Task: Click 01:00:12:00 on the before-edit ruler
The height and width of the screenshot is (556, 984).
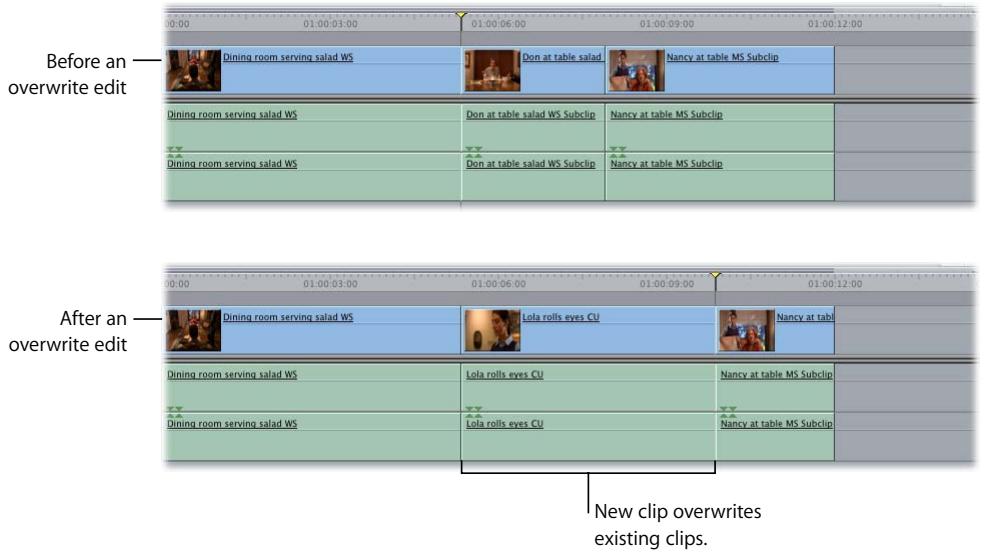Action: click(x=835, y=24)
